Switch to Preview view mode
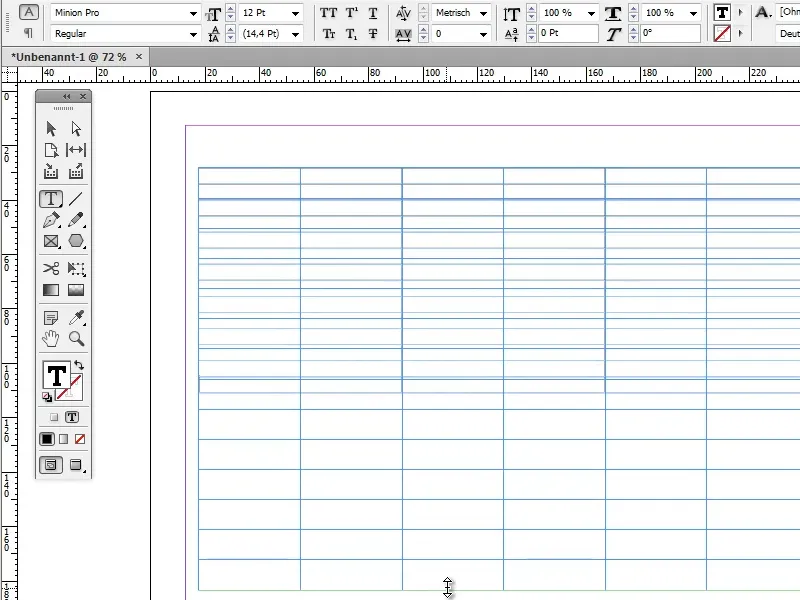This screenshot has width=800, height=600. pyautogui.click(x=76, y=465)
